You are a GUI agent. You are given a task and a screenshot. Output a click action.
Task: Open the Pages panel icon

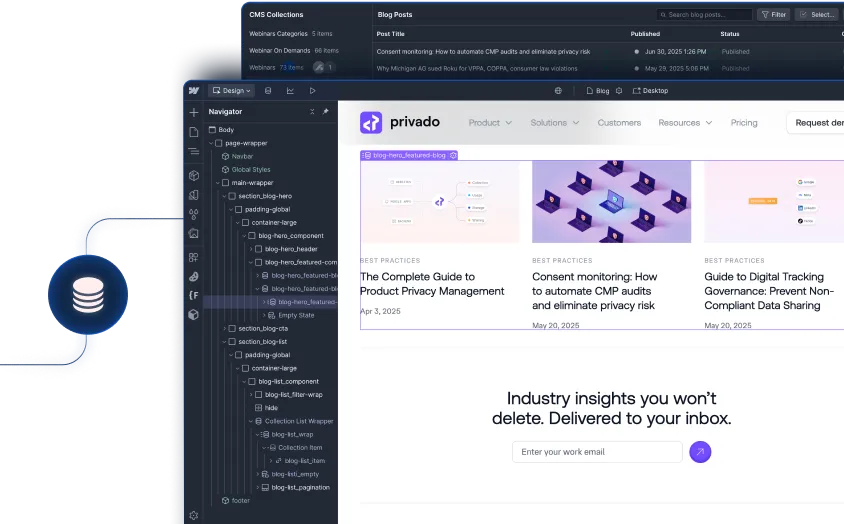tap(194, 132)
